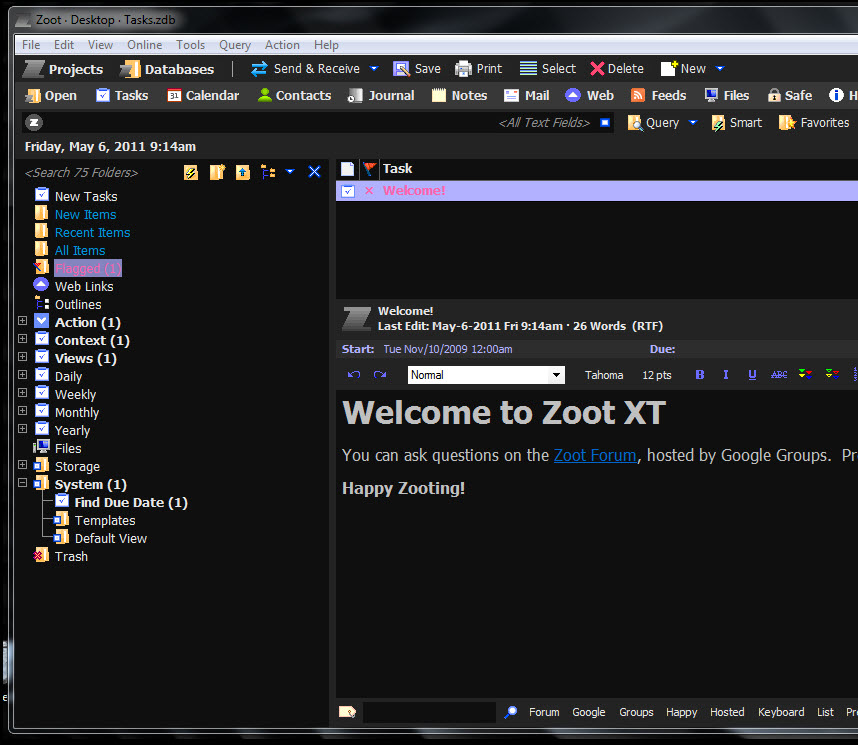The height and width of the screenshot is (745, 858).
Task: Collapse the System (1) folder
Action: [x=22, y=483]
